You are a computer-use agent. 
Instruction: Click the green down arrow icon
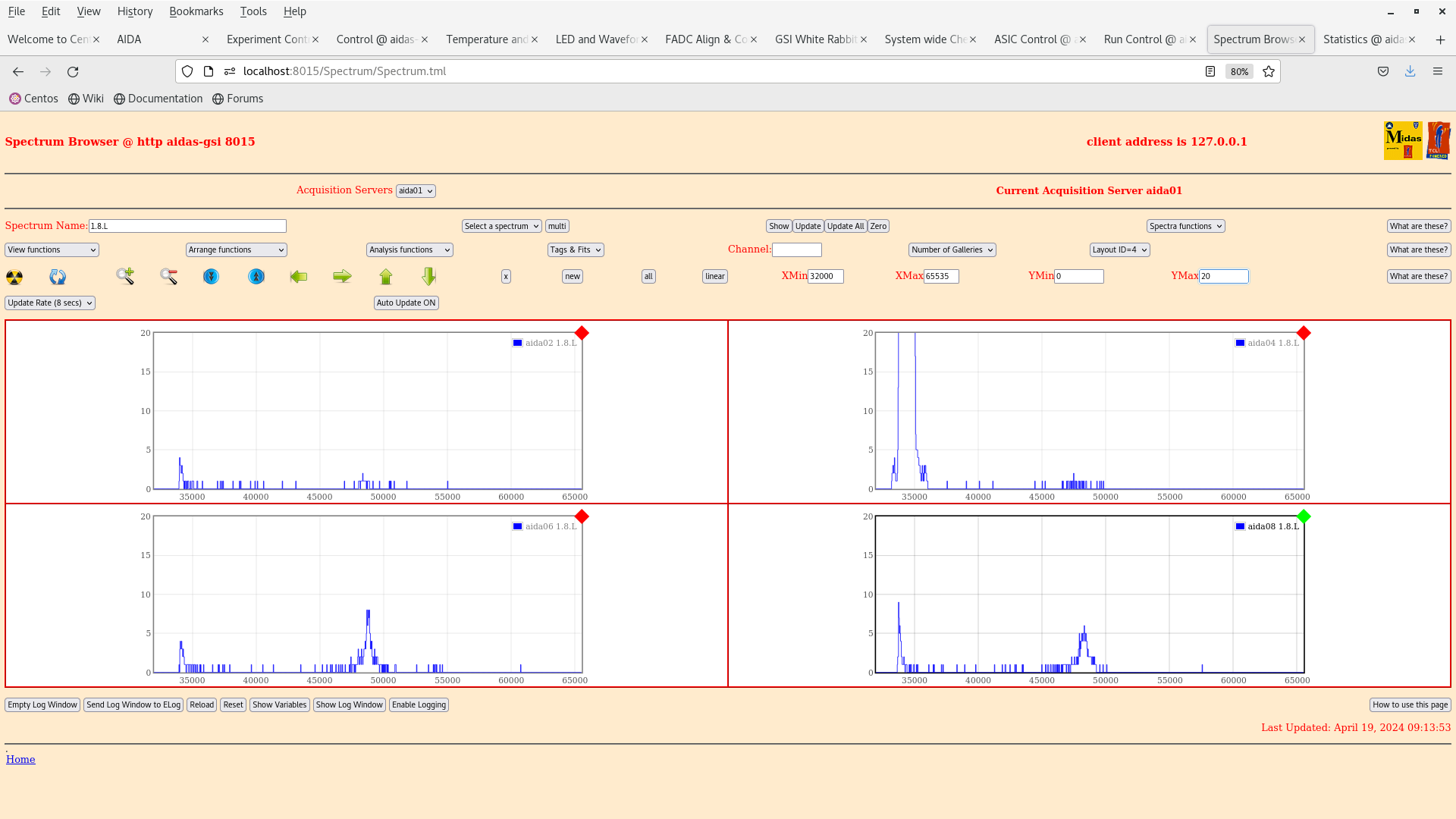click(429, 276)
